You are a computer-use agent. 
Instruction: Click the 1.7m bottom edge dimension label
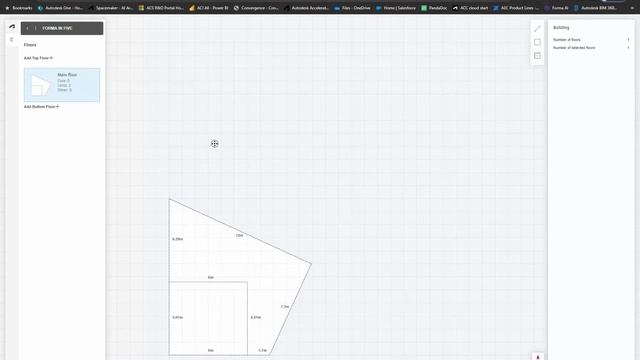[x=262, y=350]
